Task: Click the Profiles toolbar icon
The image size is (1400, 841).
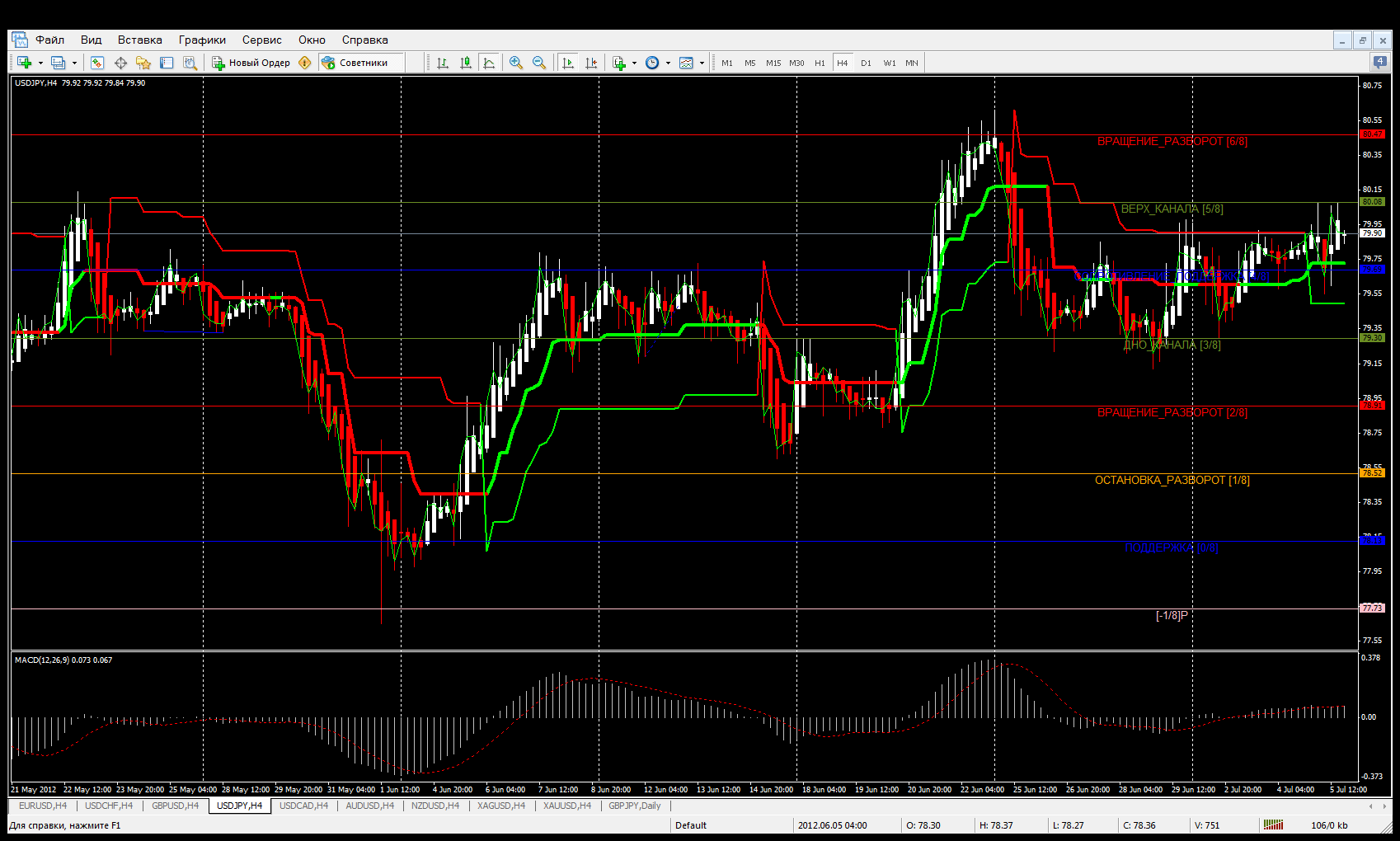Action: click(58, 63)
